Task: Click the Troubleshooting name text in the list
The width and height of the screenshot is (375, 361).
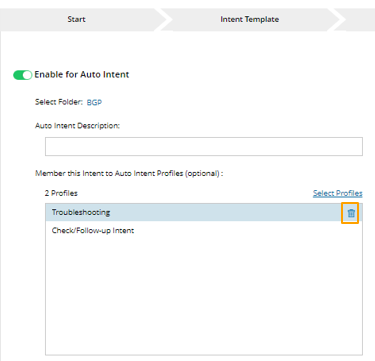Action: 81,212
